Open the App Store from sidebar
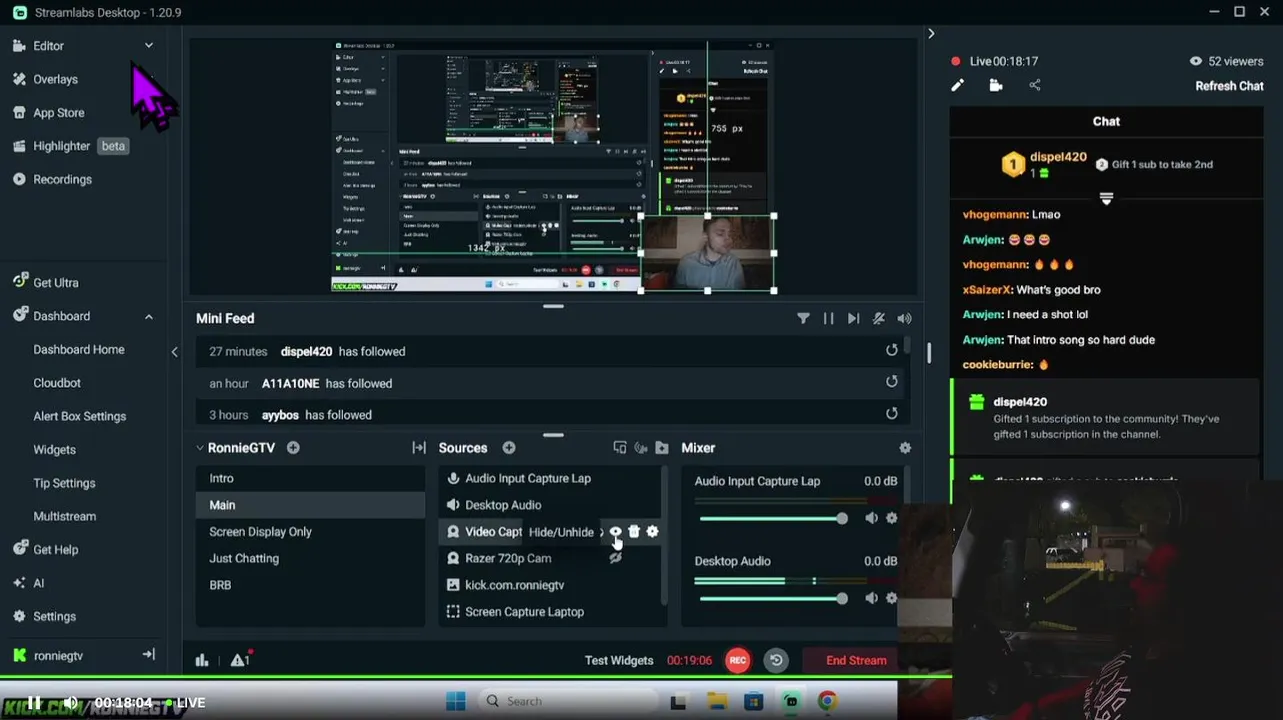 tap(58, 113)
